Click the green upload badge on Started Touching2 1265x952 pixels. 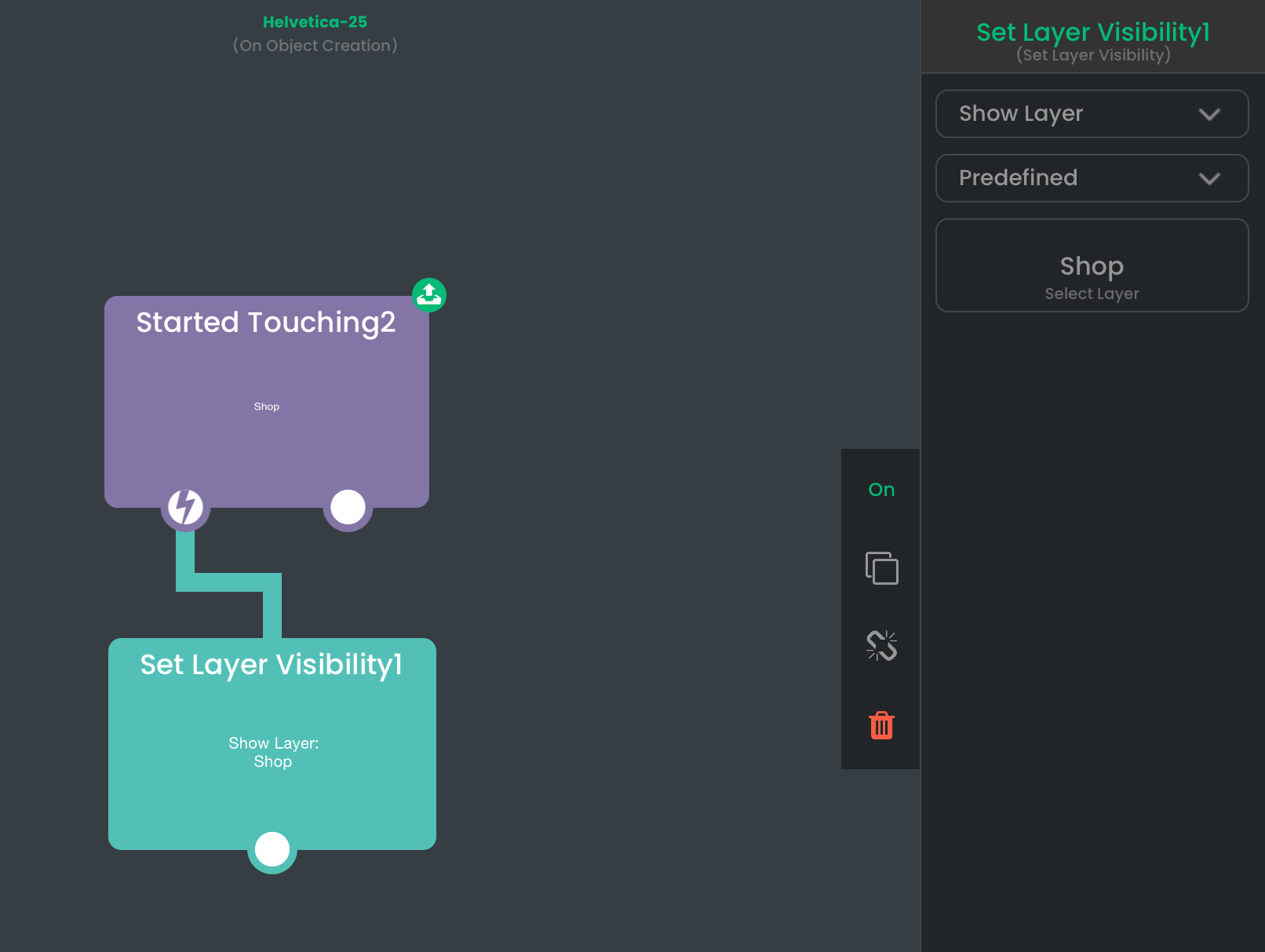coord(429,295)
